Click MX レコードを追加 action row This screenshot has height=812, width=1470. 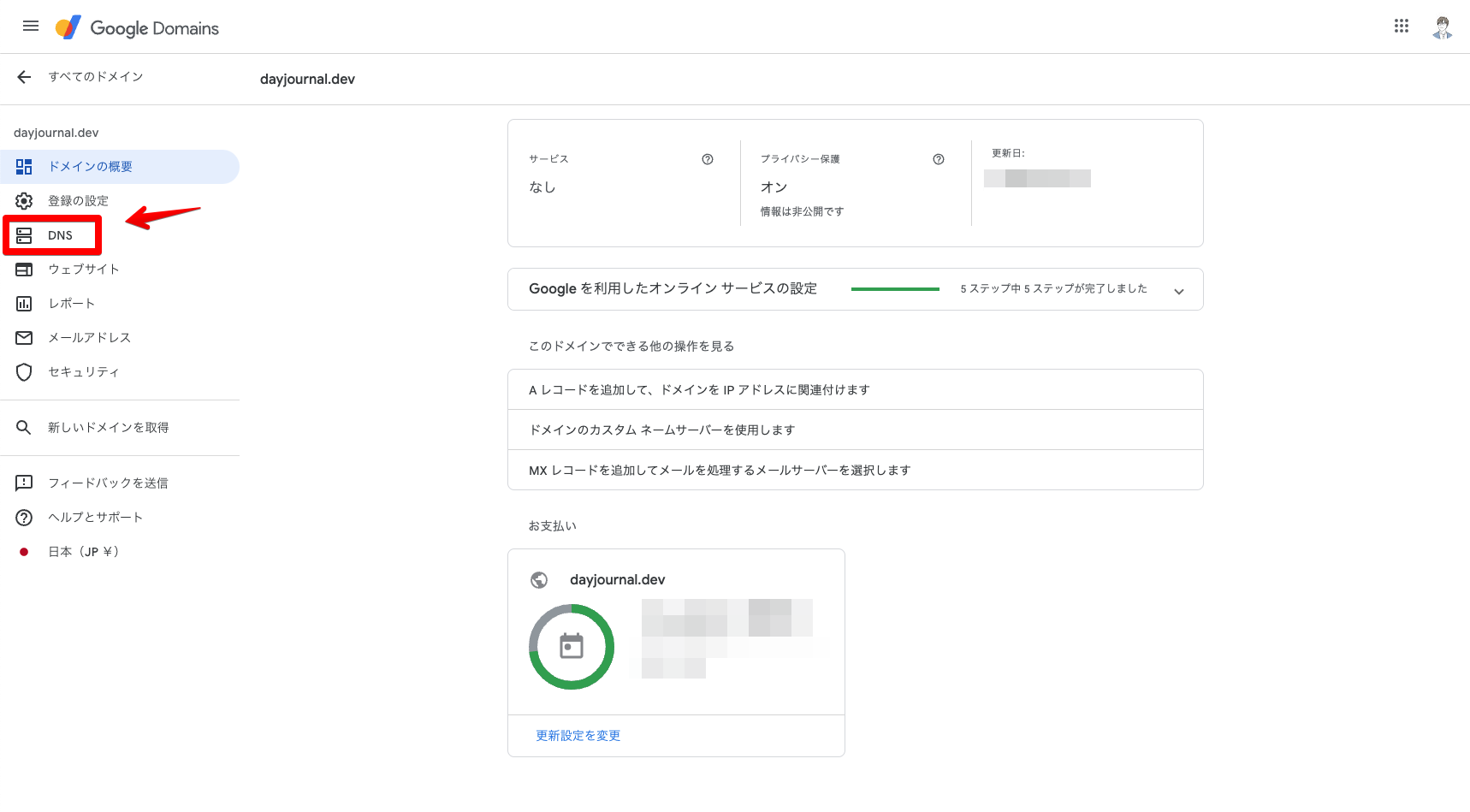[856, 471]
